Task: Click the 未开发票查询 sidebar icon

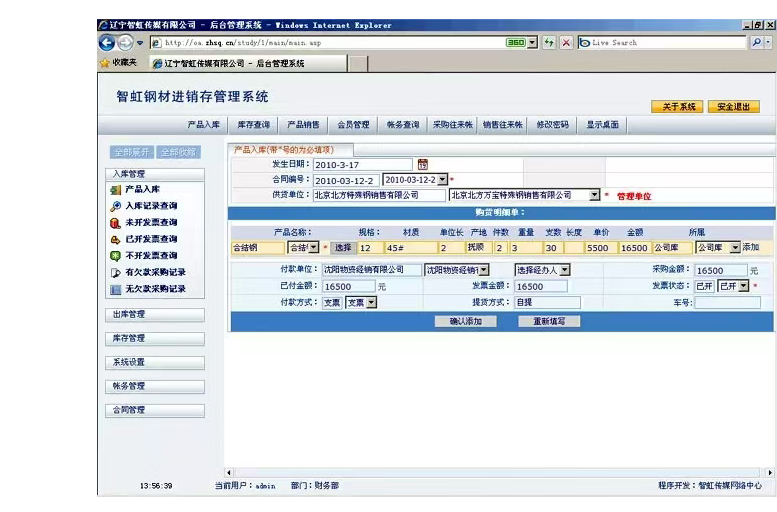Action: point(116,223)
